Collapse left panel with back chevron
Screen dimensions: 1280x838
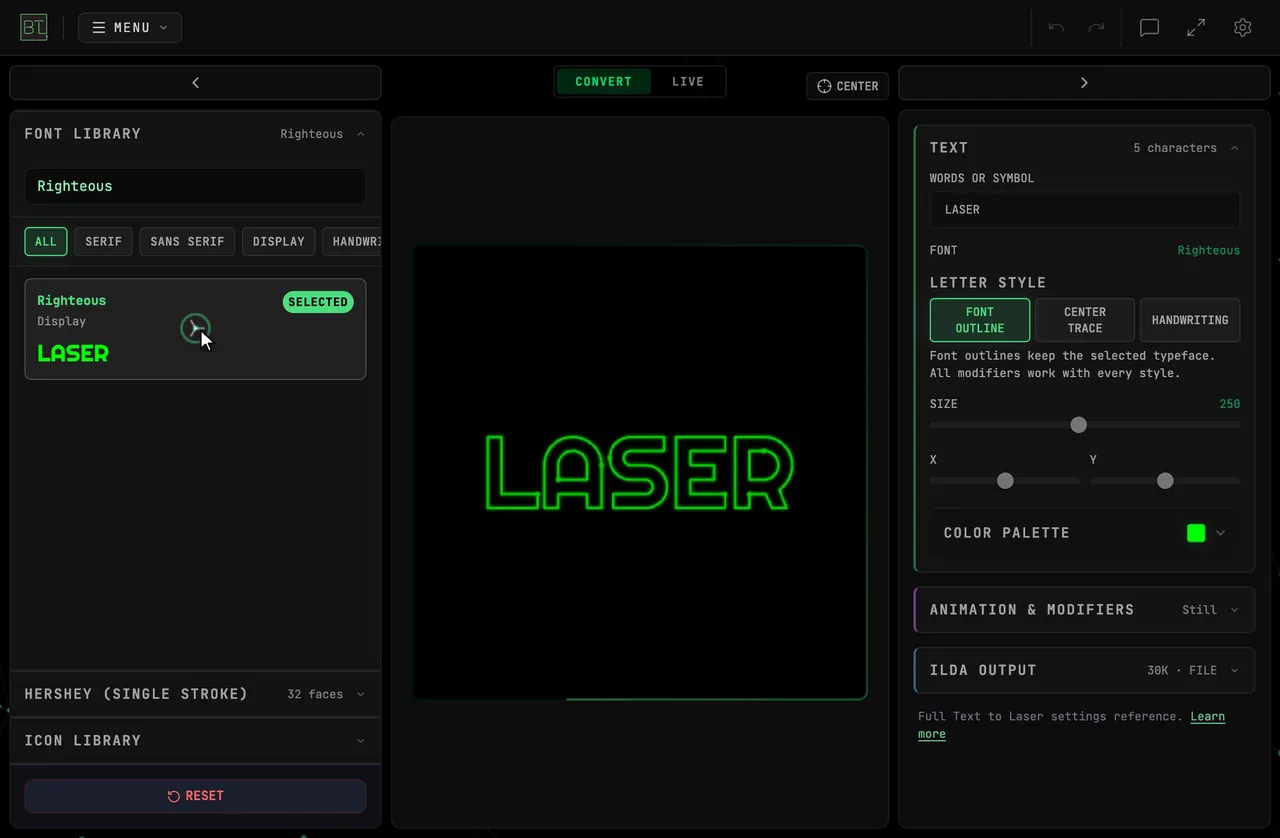(x=195, y=83)
